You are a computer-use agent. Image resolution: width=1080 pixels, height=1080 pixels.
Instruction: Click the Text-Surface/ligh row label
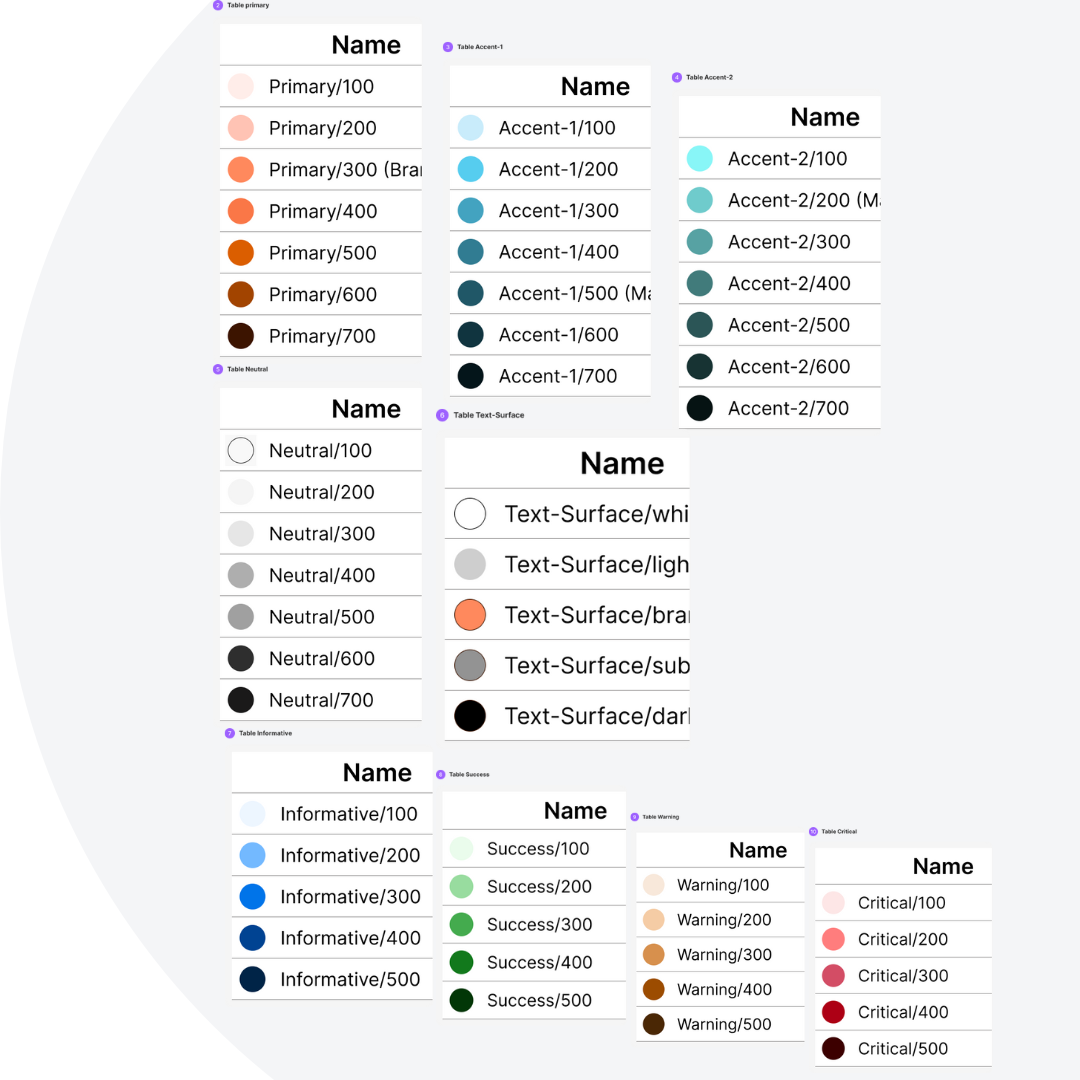point(596,565)
